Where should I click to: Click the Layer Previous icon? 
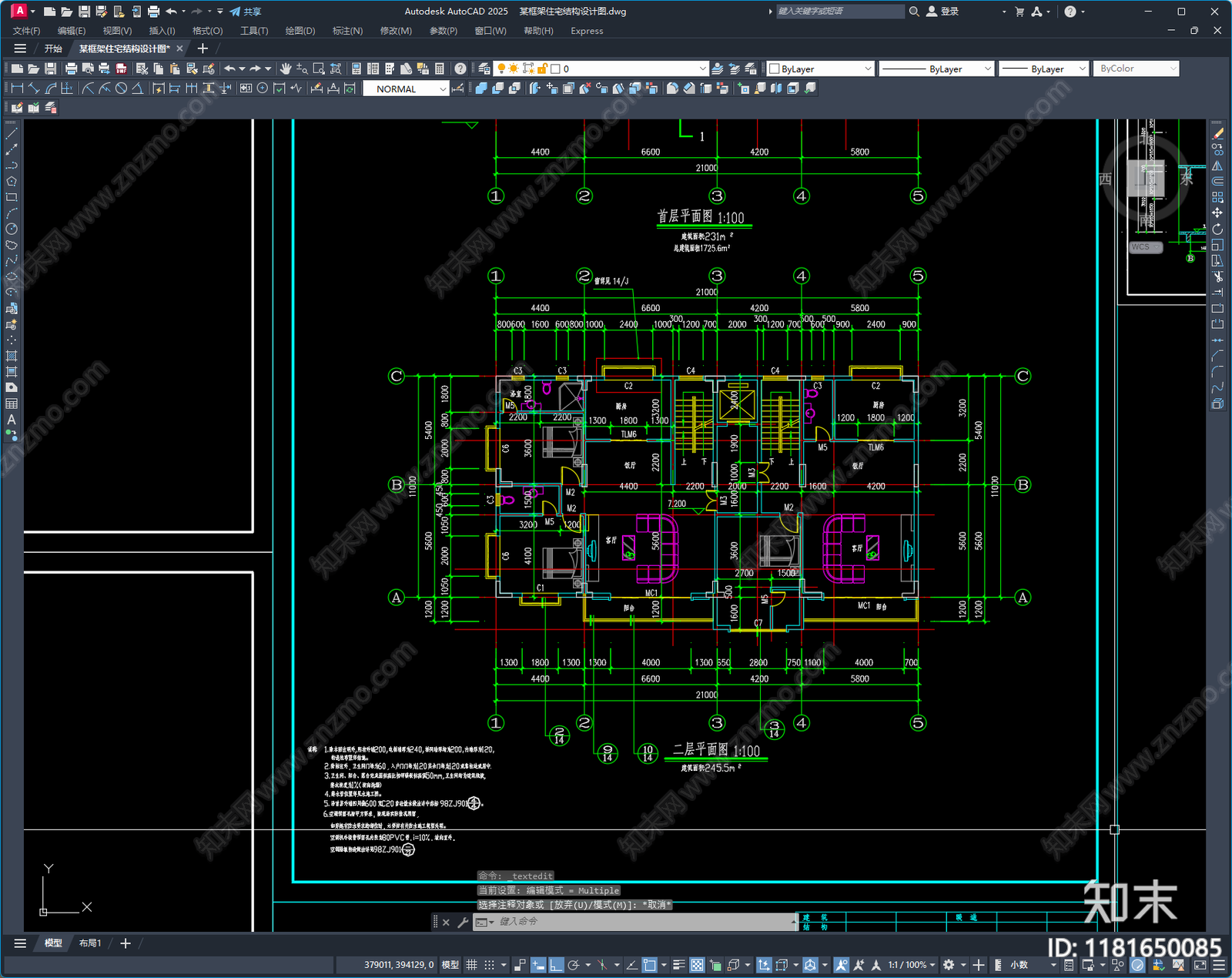click(734, 69)
